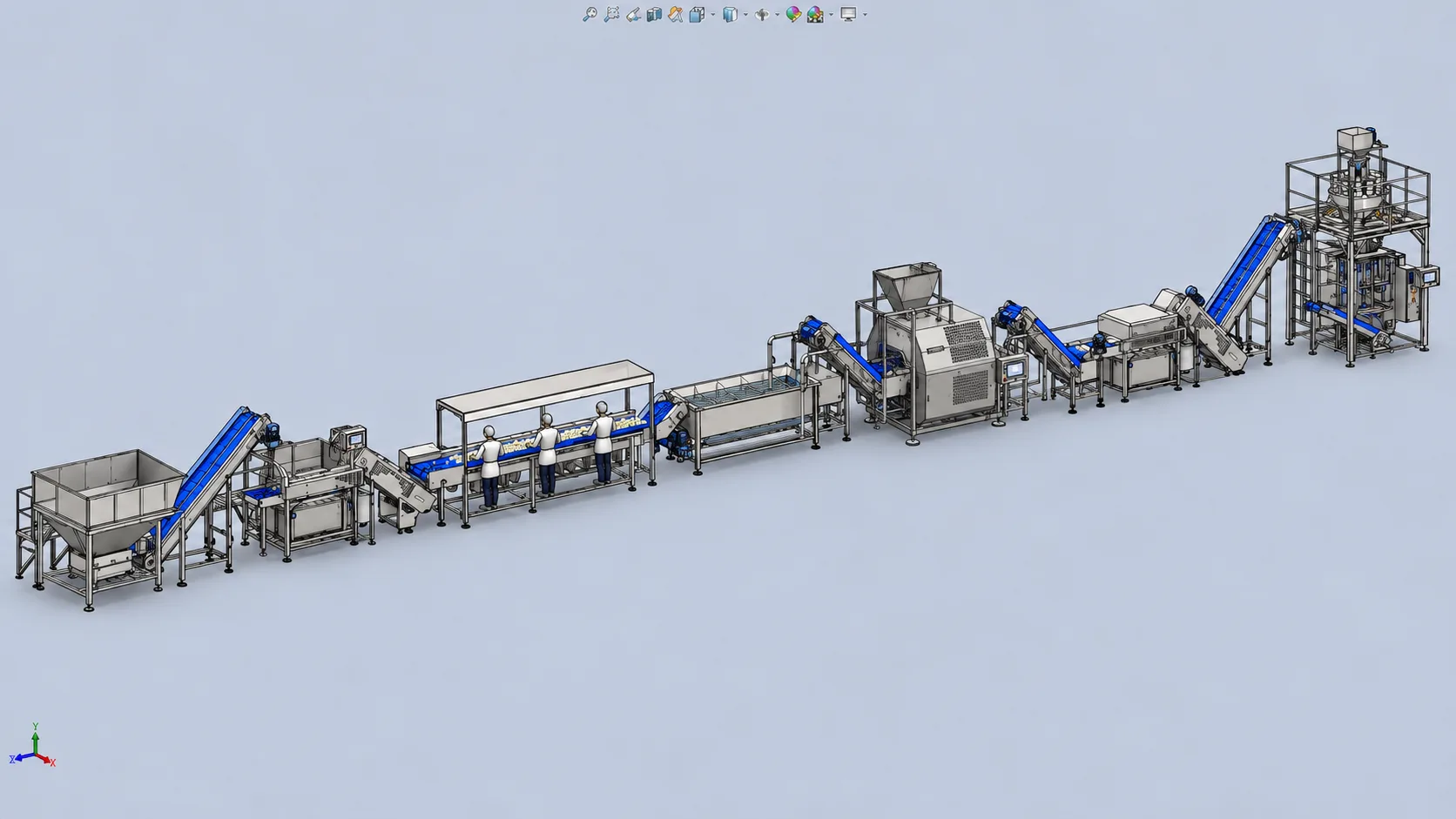
Task: Select the middle worker at the sorting table
Action: tap(546, 454)
